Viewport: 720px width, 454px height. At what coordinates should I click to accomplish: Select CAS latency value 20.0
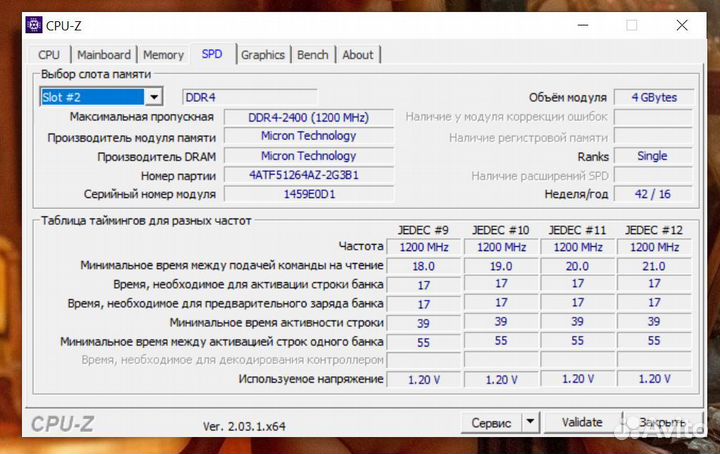click(577, 266)
